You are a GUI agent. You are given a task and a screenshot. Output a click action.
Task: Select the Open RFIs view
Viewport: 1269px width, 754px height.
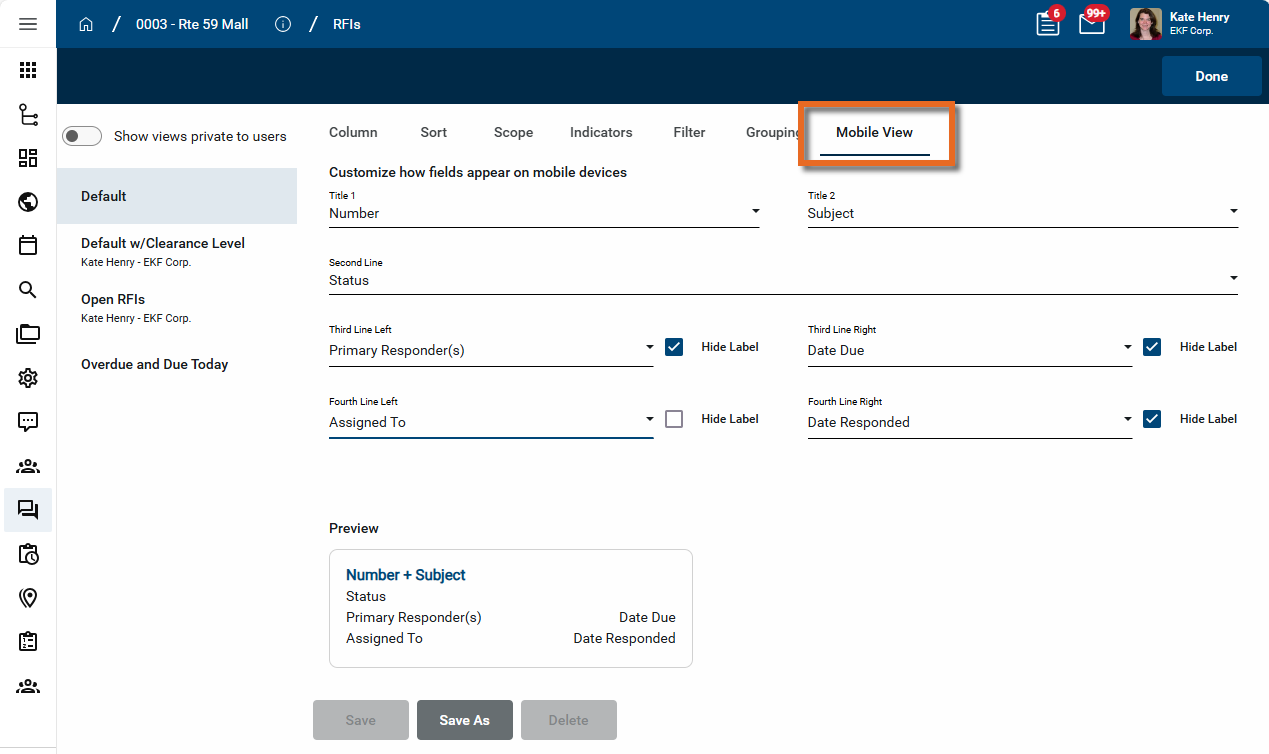(x=113, y=300)
